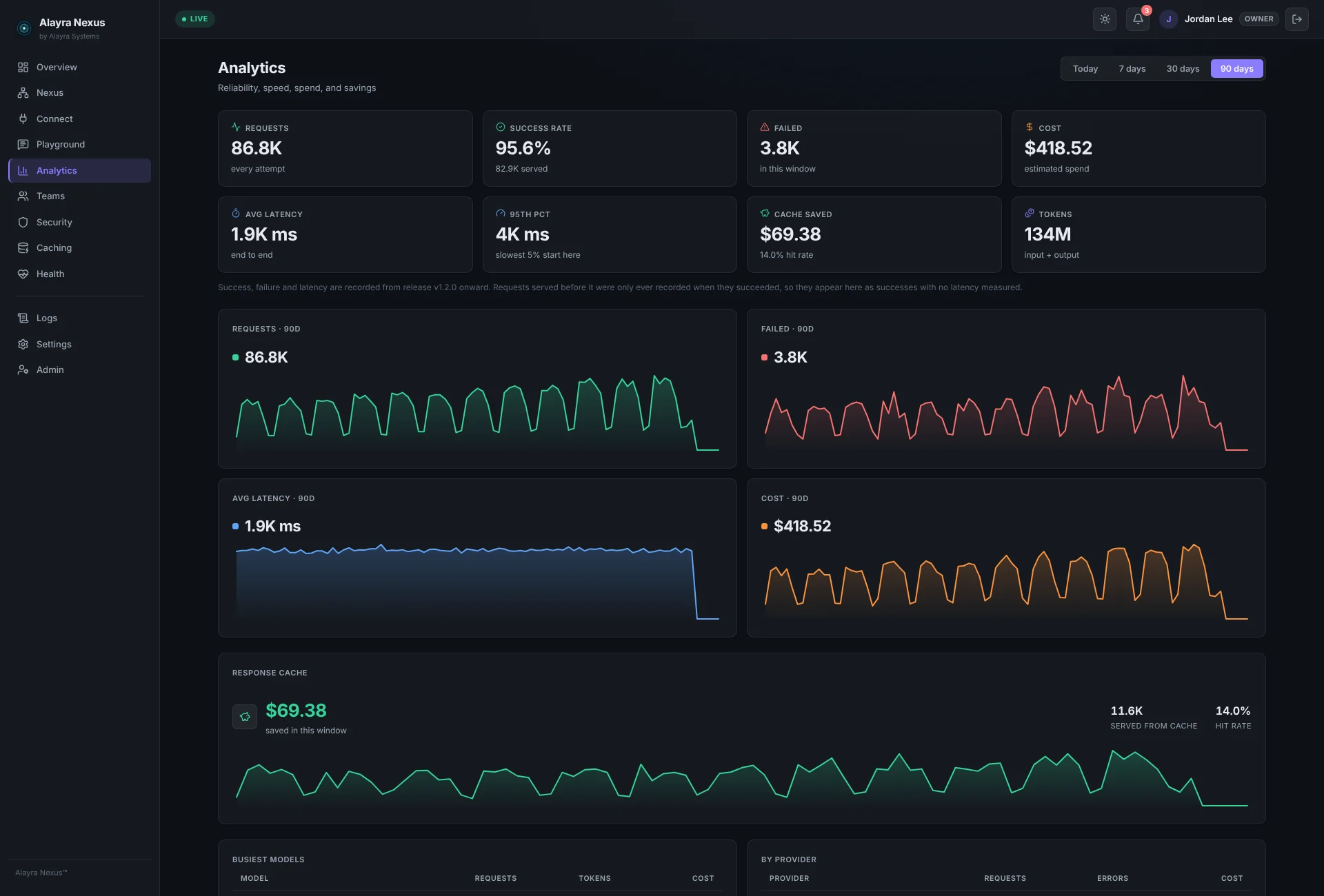
Task: Click the orange Cost 90D chart
Action: pyautogui.click(x=1006, y=582)
